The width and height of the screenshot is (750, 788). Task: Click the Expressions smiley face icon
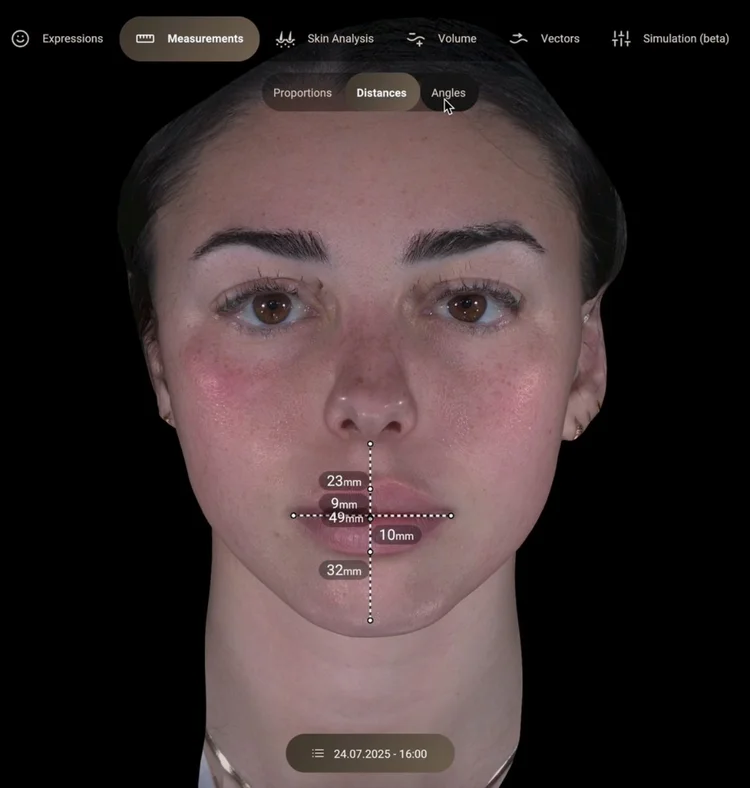[x=20, y=39]
